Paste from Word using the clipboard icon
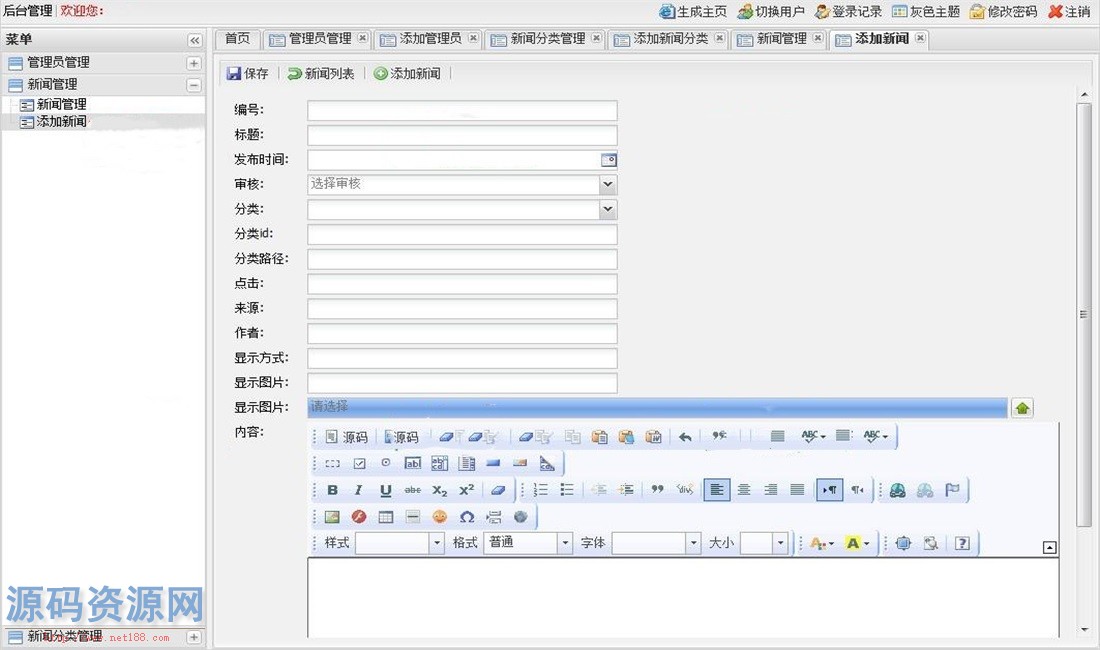Viewport: 1100px width, 650px height. pyautogui.click(x=653, y=437)
